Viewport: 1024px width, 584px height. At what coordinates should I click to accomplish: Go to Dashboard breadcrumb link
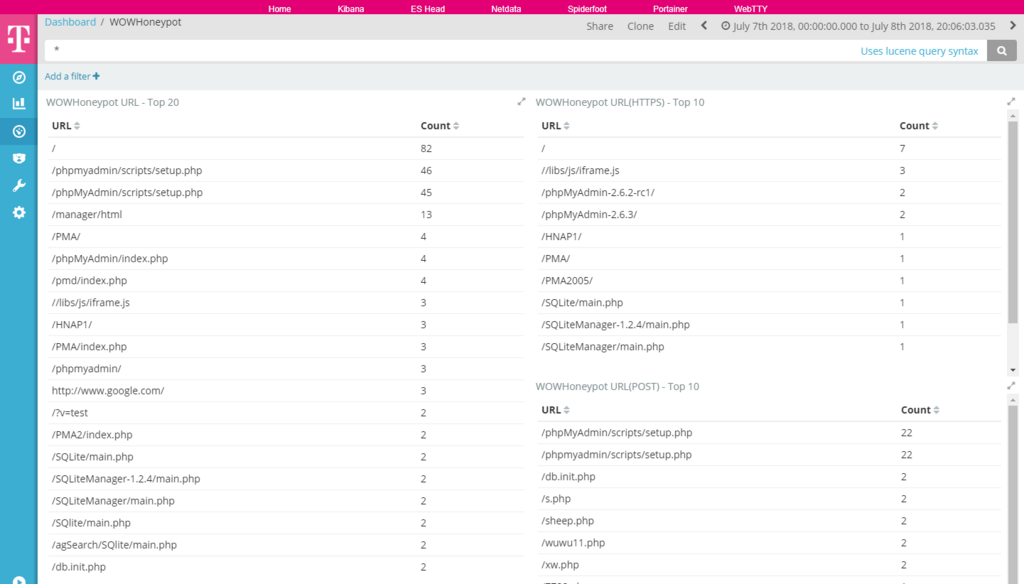70,22
